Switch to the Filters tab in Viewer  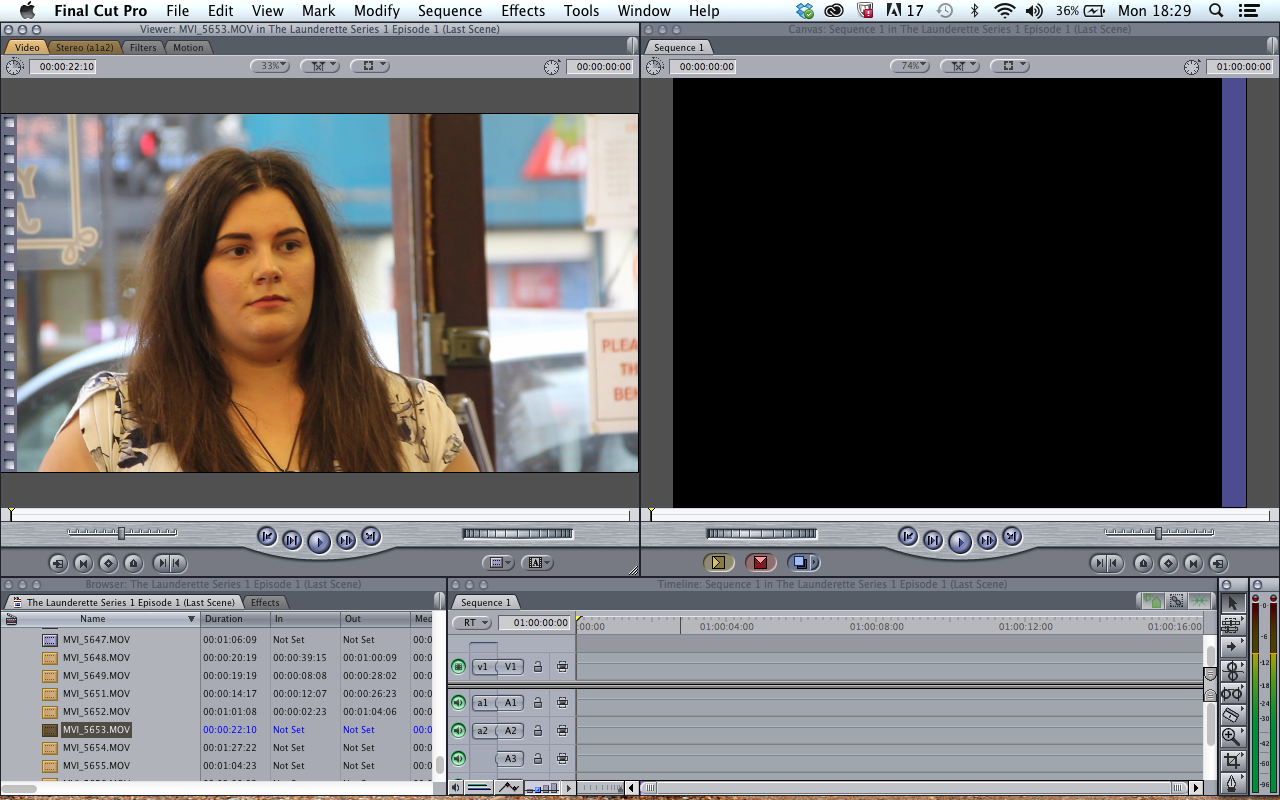click(143, 47)
